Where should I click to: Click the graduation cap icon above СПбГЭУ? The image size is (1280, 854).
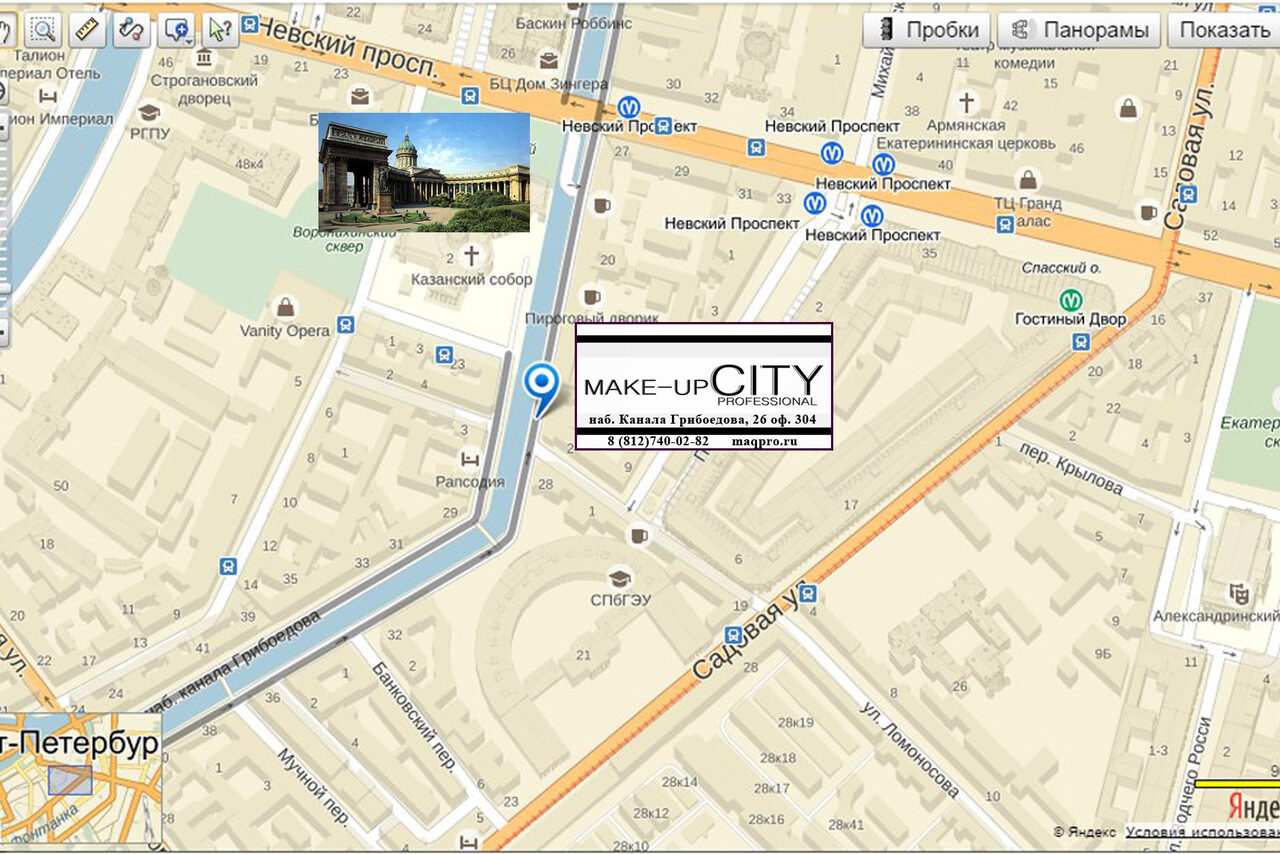[620, 578]
